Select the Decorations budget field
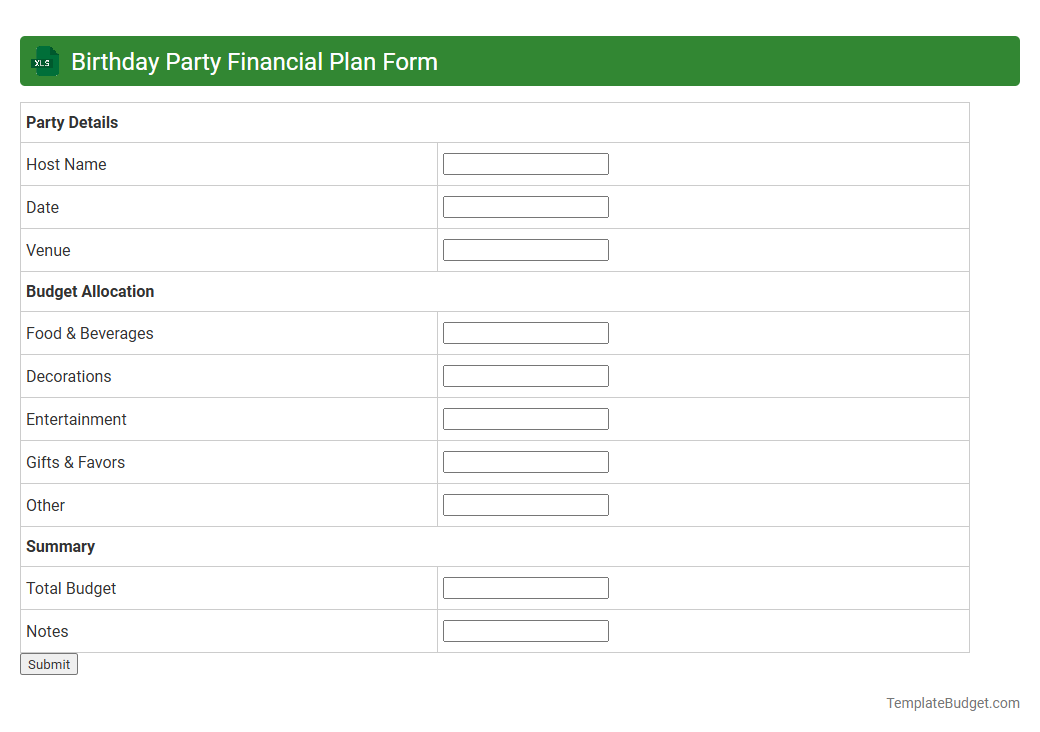The image size is (1040, 732). pyautogui.click(x=525, y=375)
